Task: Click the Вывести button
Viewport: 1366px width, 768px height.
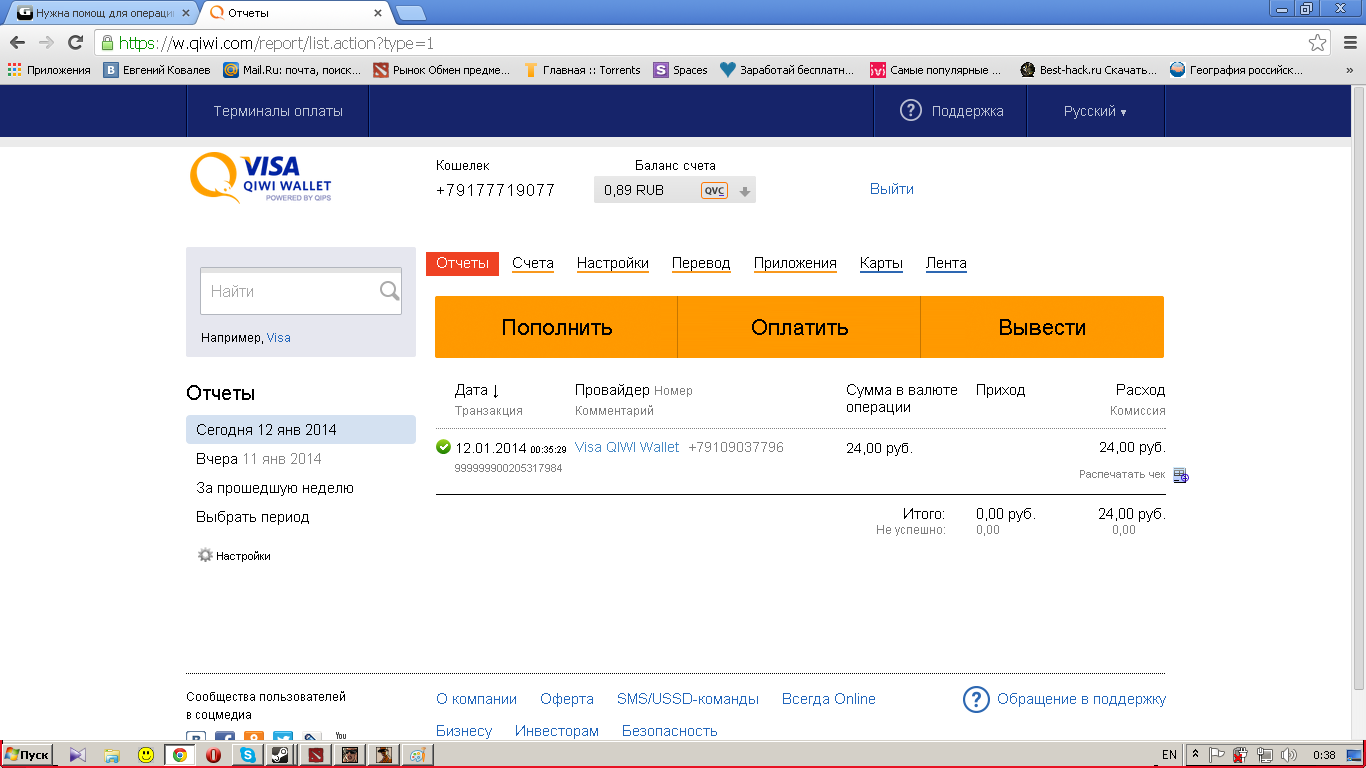Action: pyautogui.click(x=1042, y=327)
